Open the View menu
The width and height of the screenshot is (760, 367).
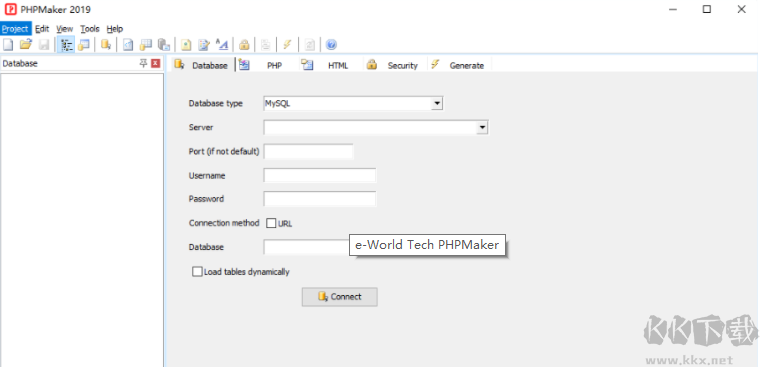64,29
